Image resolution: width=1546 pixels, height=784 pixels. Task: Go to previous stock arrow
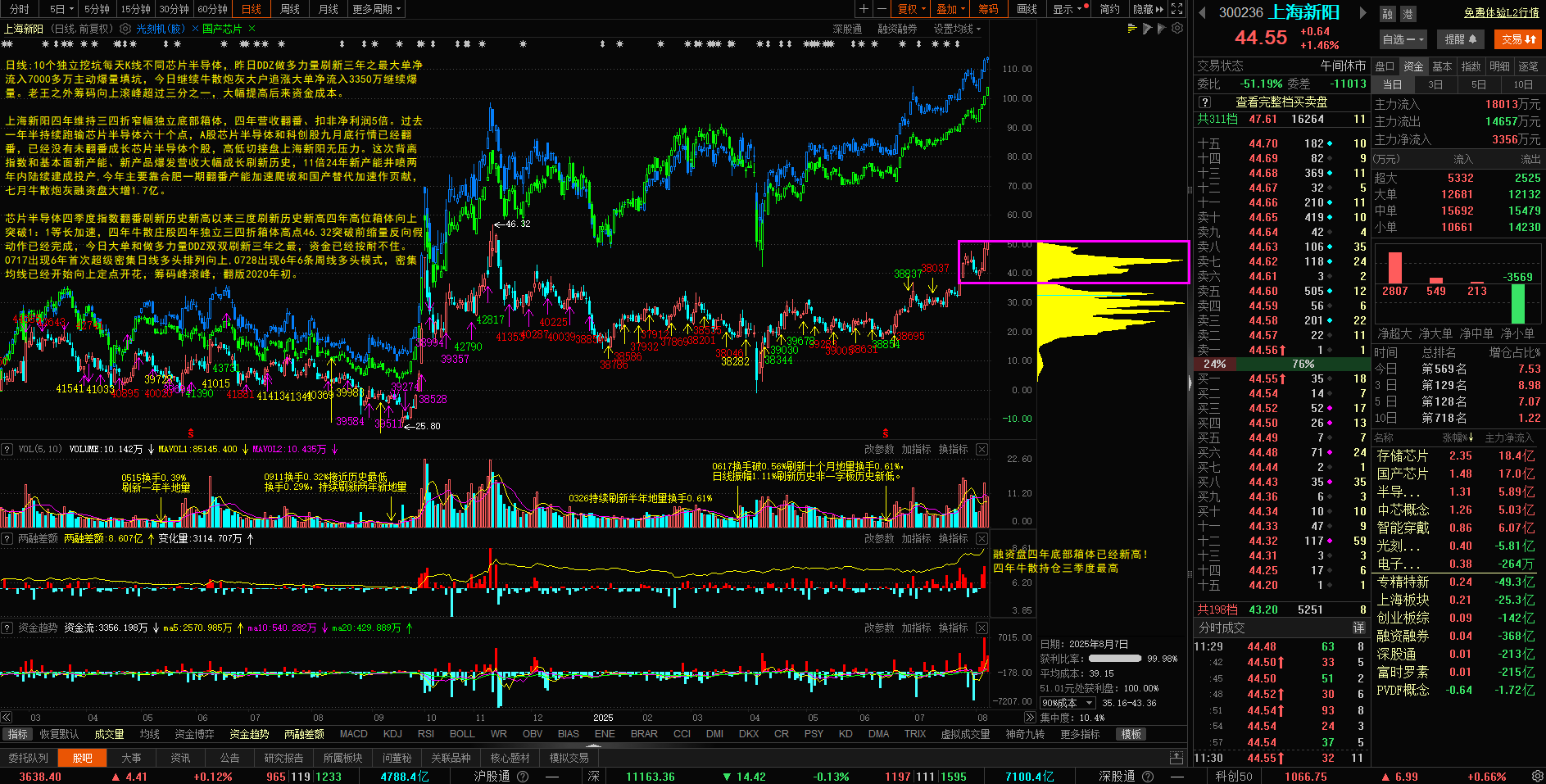coord(1202,12)
